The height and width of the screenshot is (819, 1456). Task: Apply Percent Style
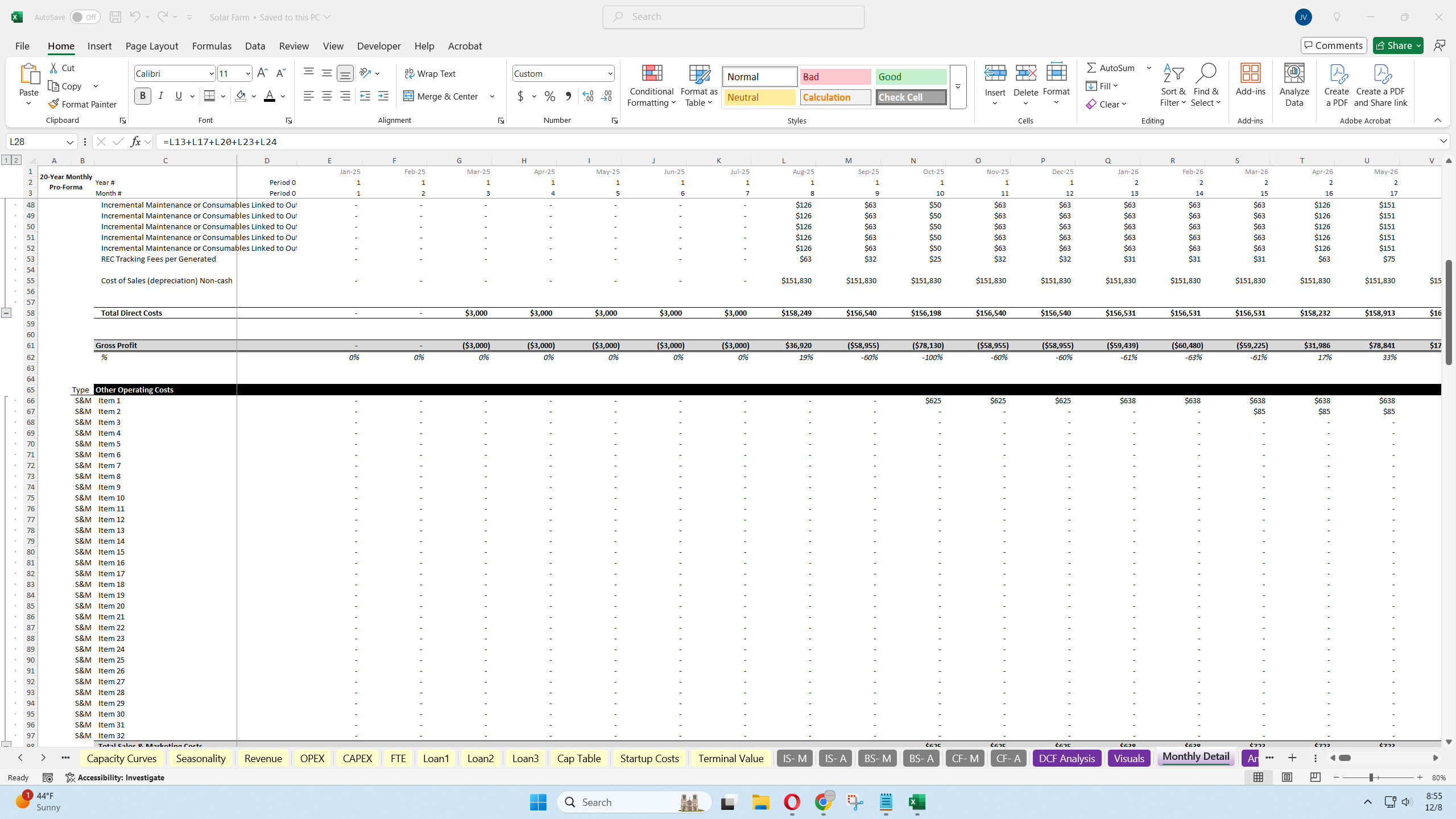tap(550, 96)
